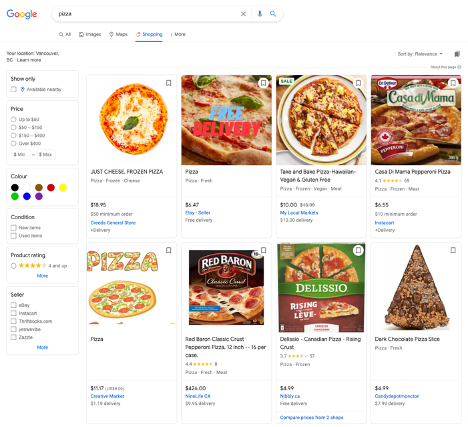Image resolution: width=468 pixels, height=427 pixels.
Task: Filter by green colour swatch
Action: [x=15, y=196]
